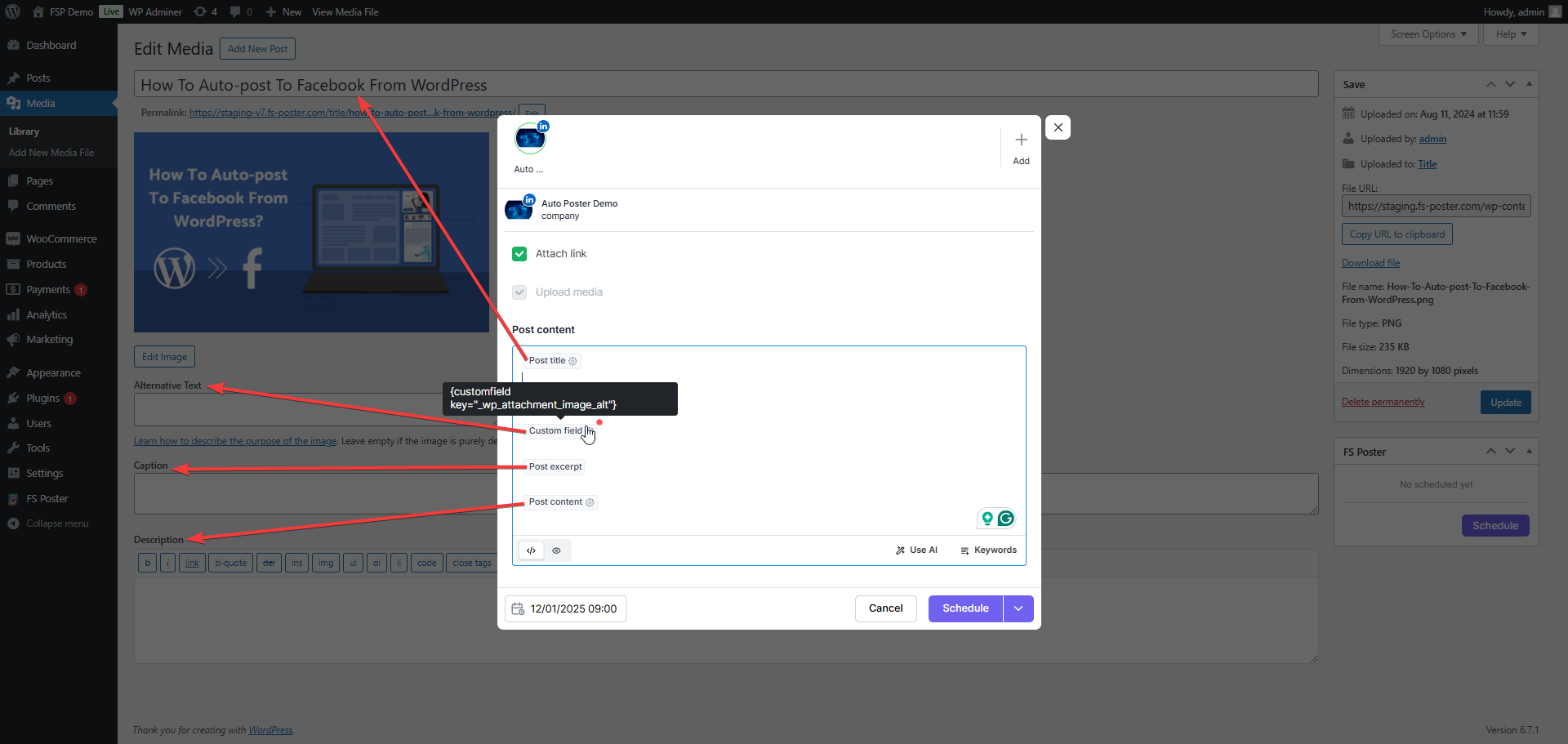Open the Dashboard sidebar icon
The height and width of the screenshot is (744, 1568).
(13, 46)
